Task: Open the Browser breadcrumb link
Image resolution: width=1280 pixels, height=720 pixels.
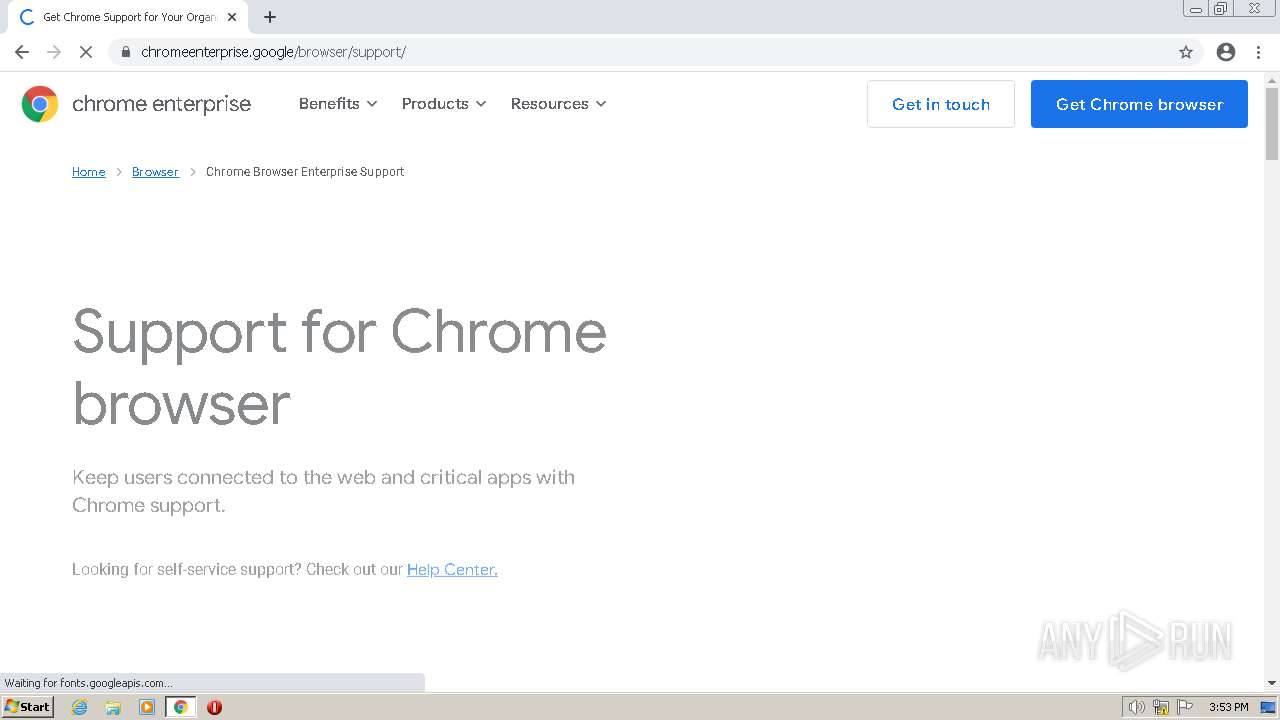Action: click(155, 172)
